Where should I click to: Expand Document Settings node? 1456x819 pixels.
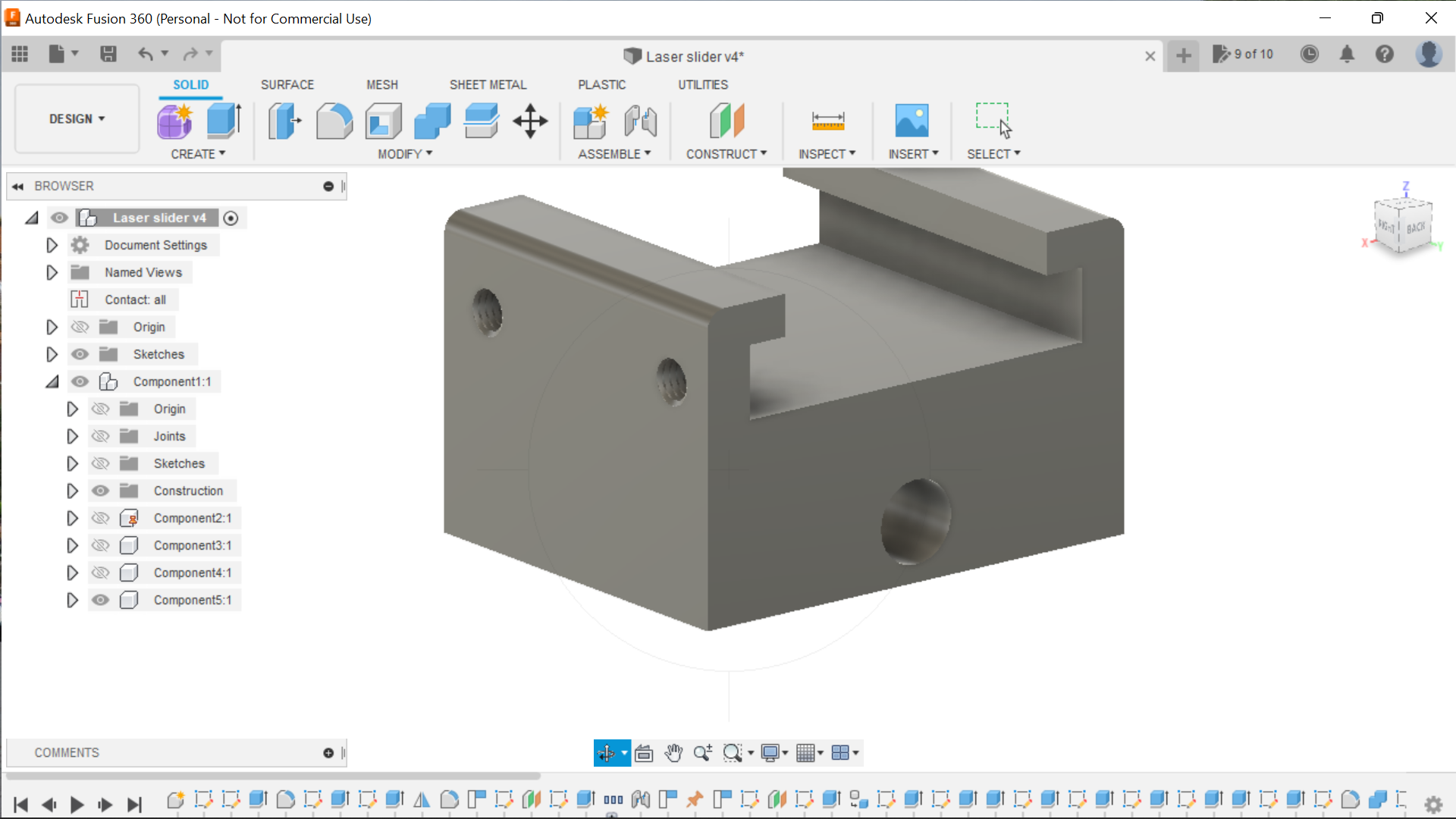pos(52,245)
